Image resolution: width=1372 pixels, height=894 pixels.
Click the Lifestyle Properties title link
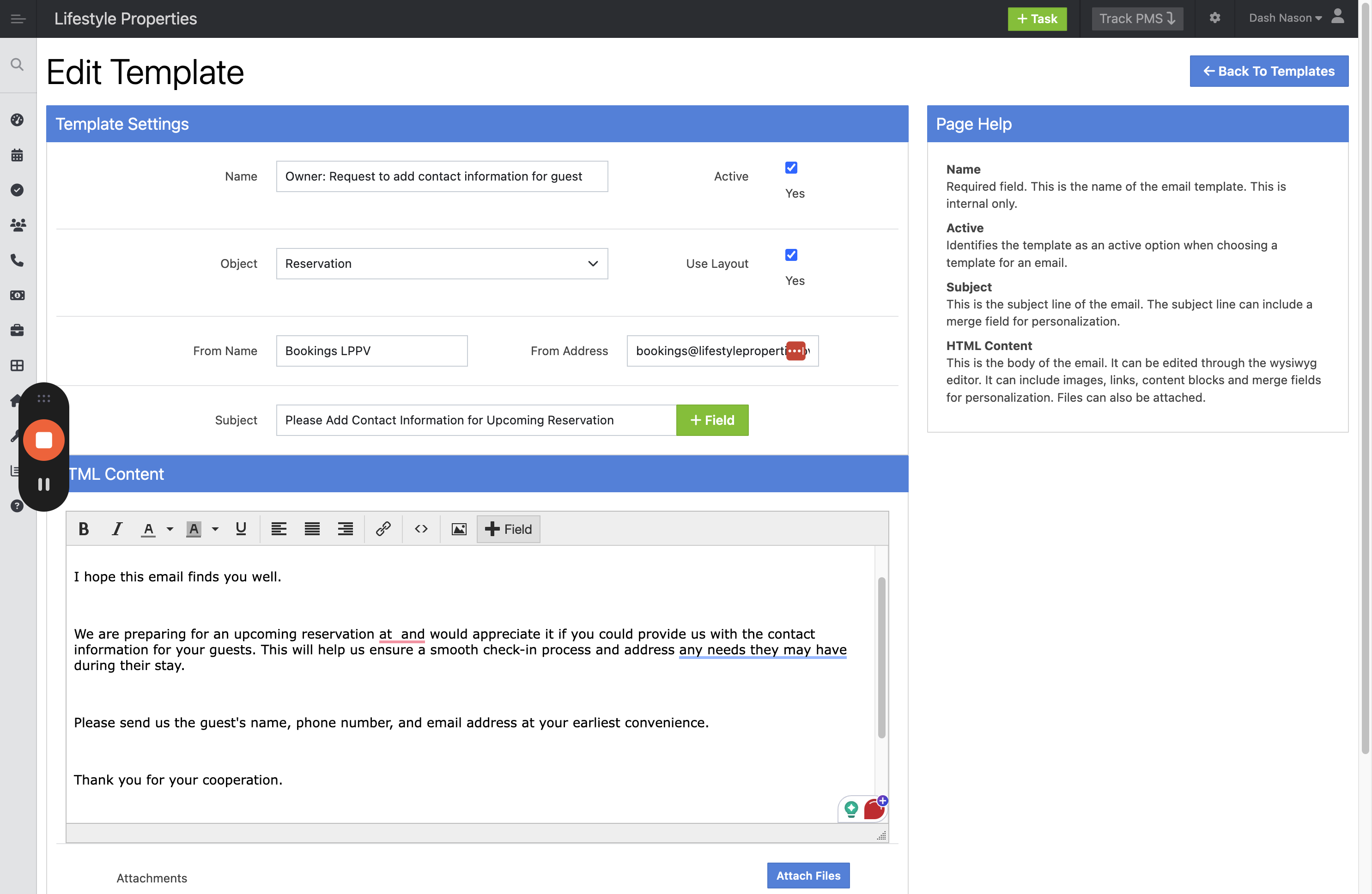[x=126, y=18]
